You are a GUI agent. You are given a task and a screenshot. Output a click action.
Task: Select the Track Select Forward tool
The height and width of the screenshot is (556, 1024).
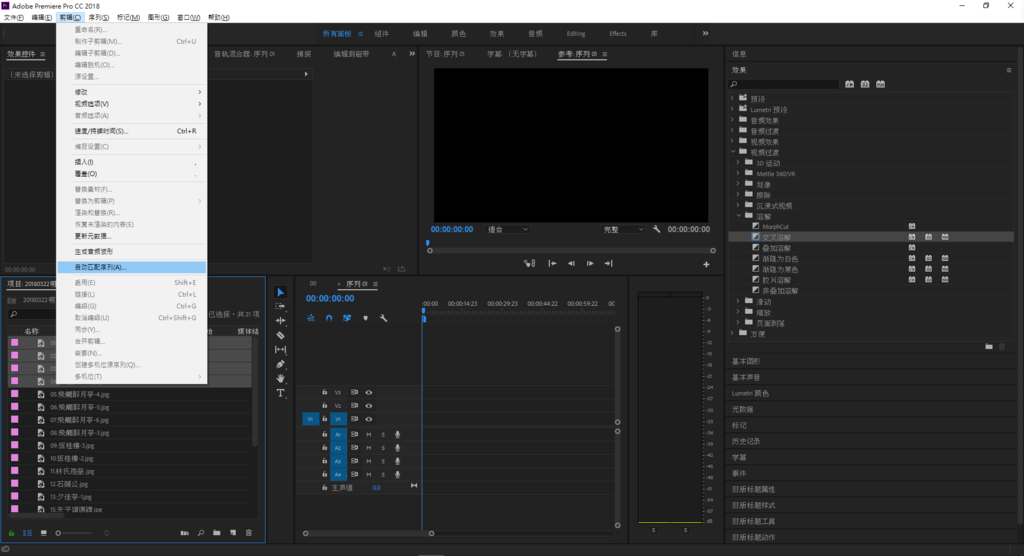pos(281,306)
